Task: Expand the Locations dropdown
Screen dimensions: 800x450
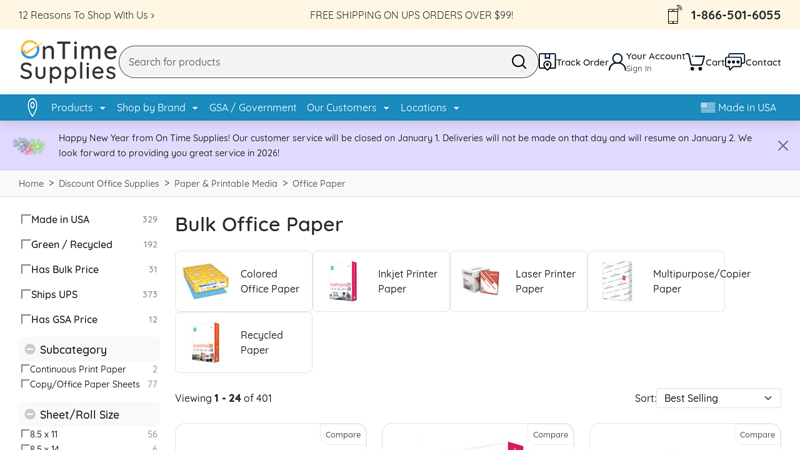Action: tap(430, 108)
